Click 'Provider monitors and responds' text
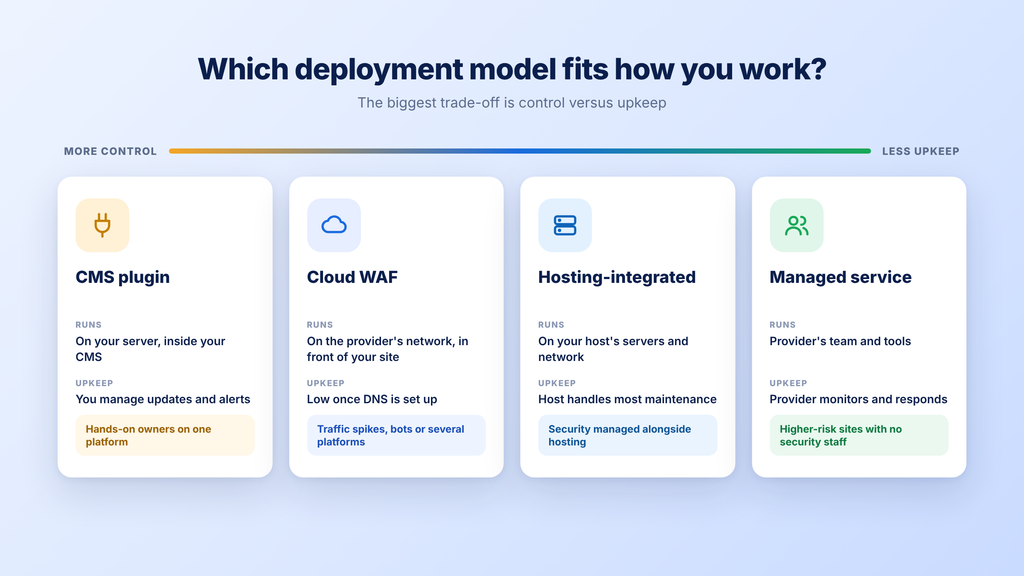The image size is (1024, 576). click(858, 399)
